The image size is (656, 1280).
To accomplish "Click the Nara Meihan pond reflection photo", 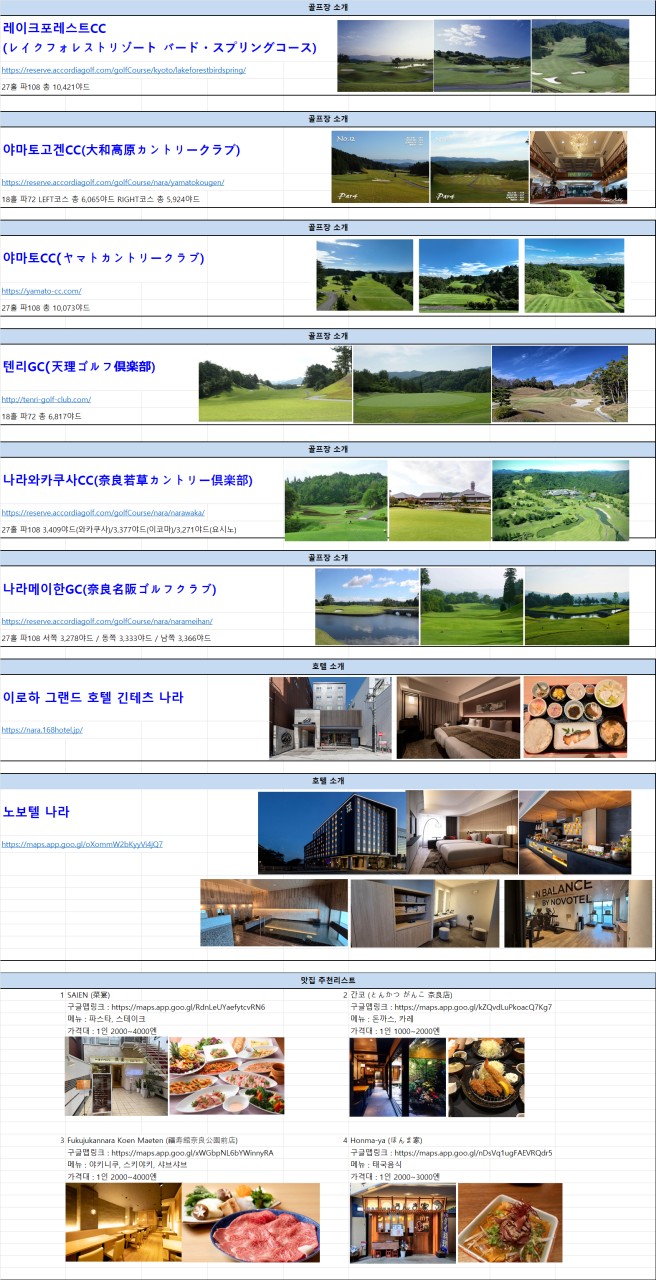I will click(x=367, y=606).
